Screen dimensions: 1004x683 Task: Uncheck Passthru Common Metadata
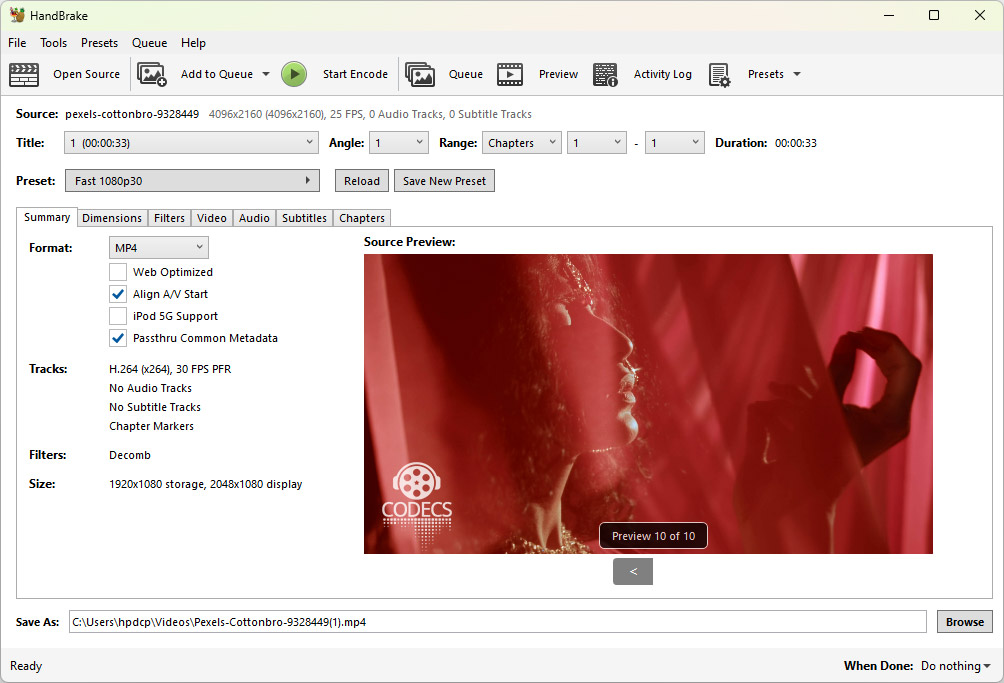click(118, 338)
